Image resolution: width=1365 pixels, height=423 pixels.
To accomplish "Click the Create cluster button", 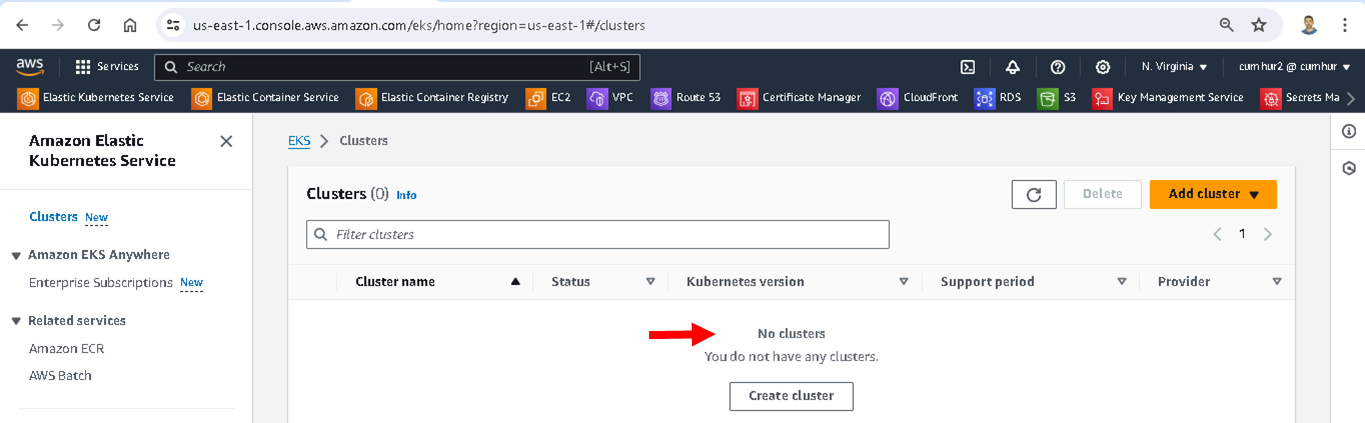I will coord(791,396).
